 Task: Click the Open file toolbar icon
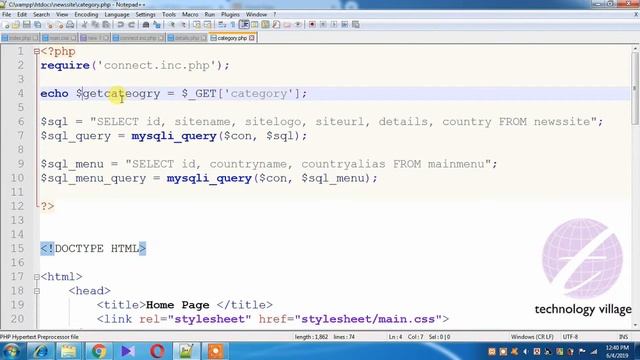click(16, 25)
